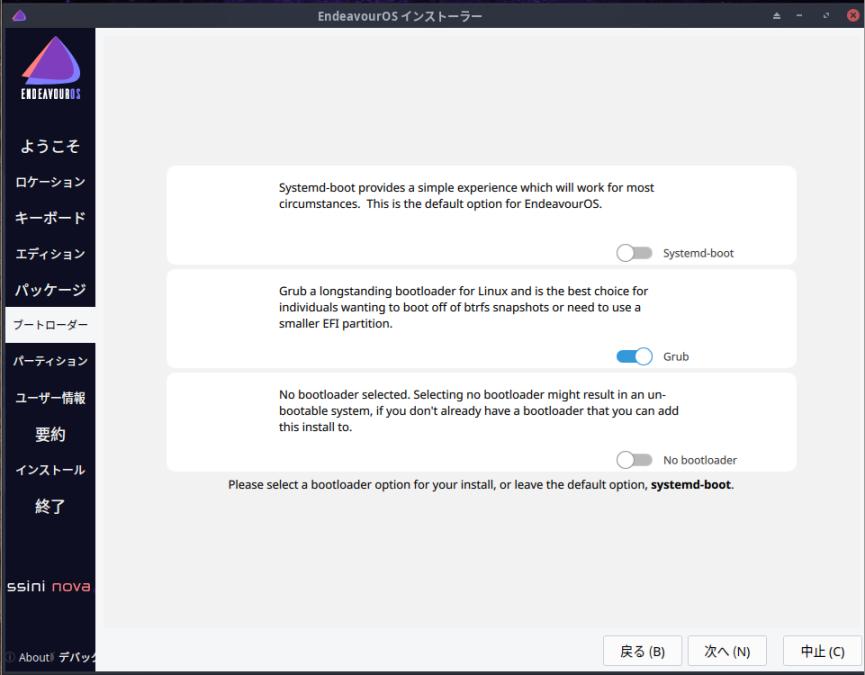Click the EndeavourOS インストーラー title text
This screenshot has height=675, width=865.
399,16
